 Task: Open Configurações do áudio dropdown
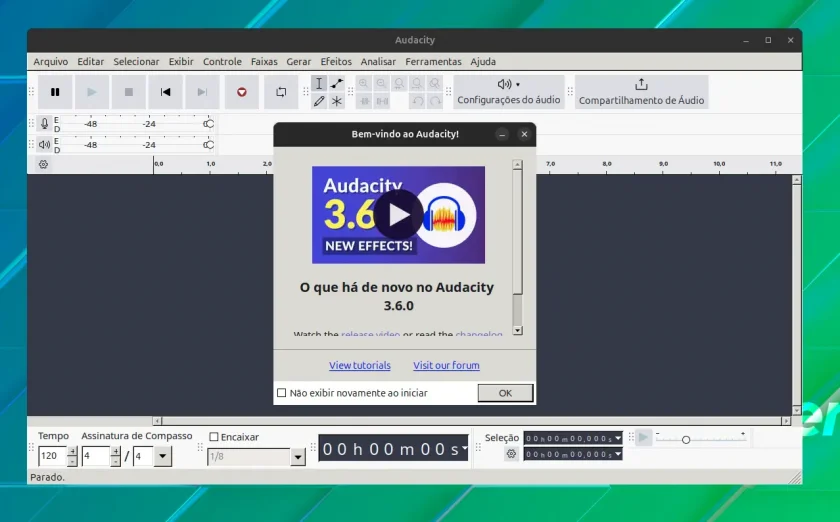click(509, 92)
